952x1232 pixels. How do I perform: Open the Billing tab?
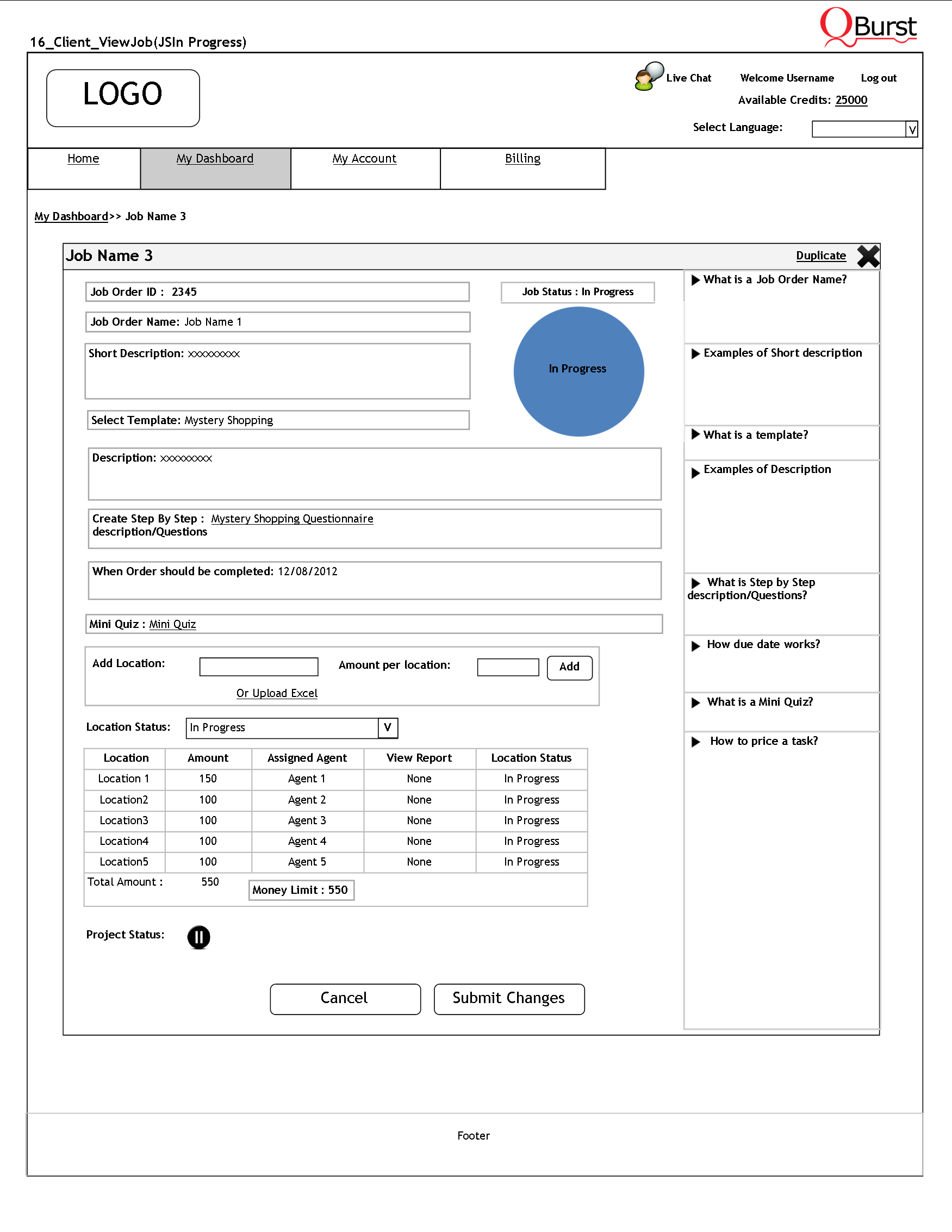522,159
